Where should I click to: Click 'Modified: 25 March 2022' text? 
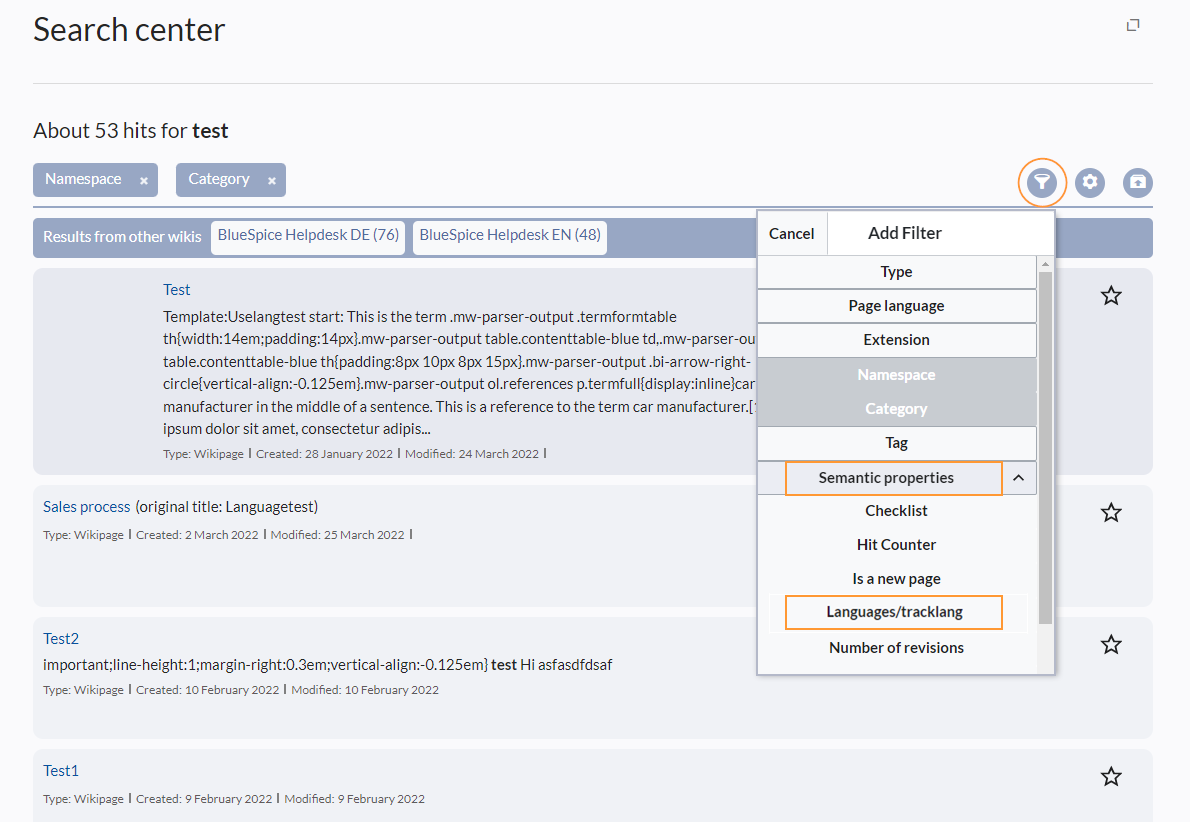337,535
